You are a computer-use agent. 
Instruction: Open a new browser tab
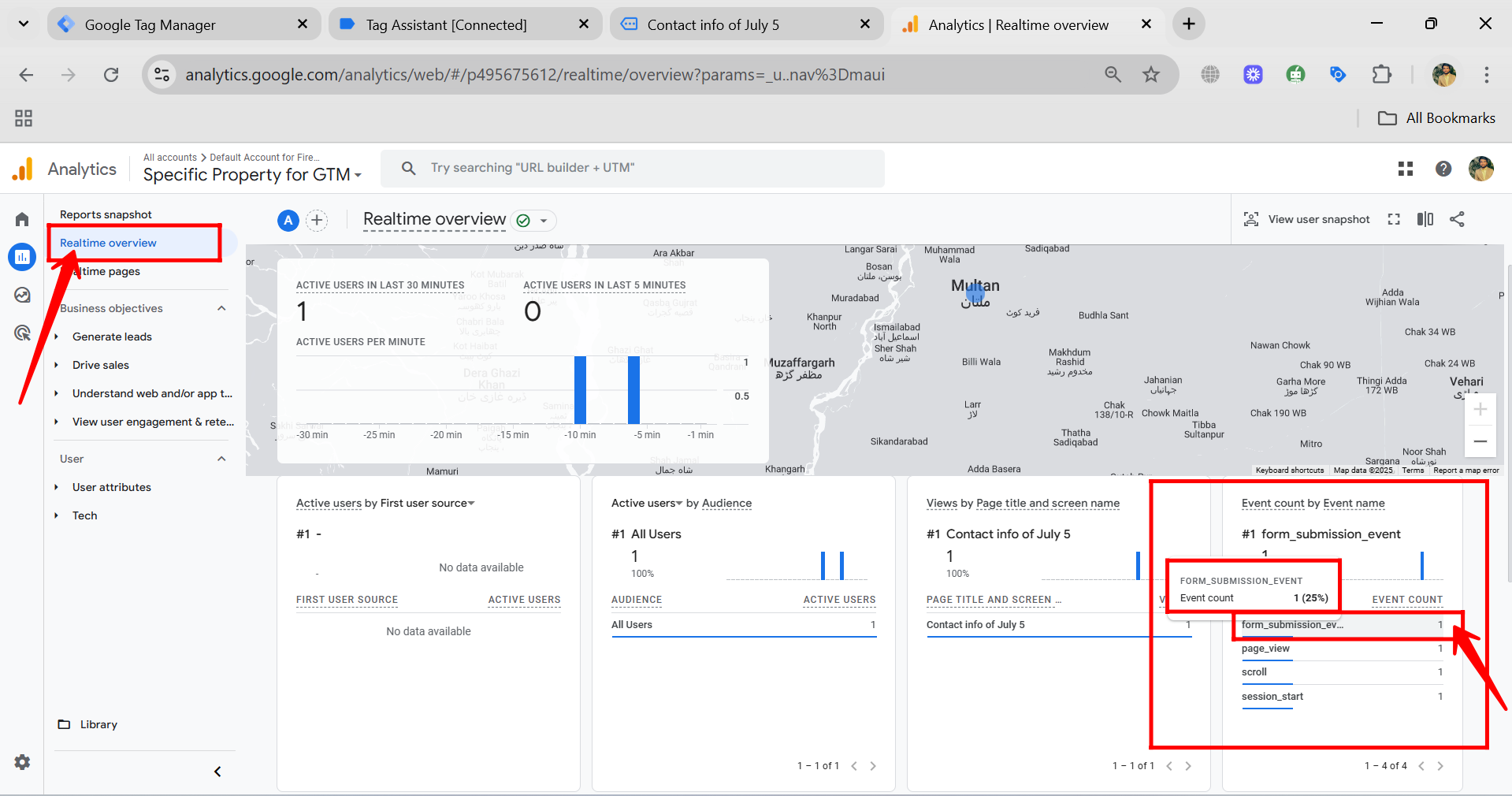(x=1189, y=24)
